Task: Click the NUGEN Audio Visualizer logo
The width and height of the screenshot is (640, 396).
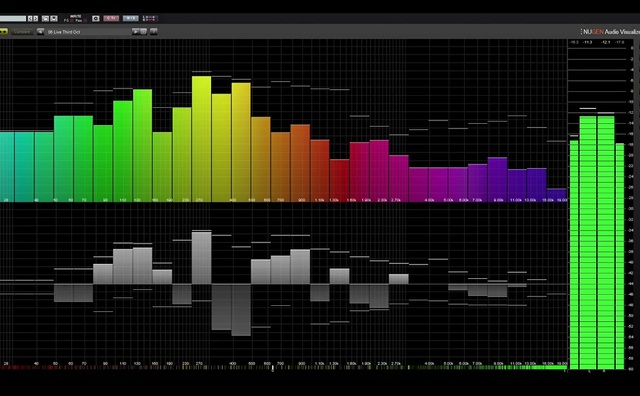Action: tap(610, 31)
